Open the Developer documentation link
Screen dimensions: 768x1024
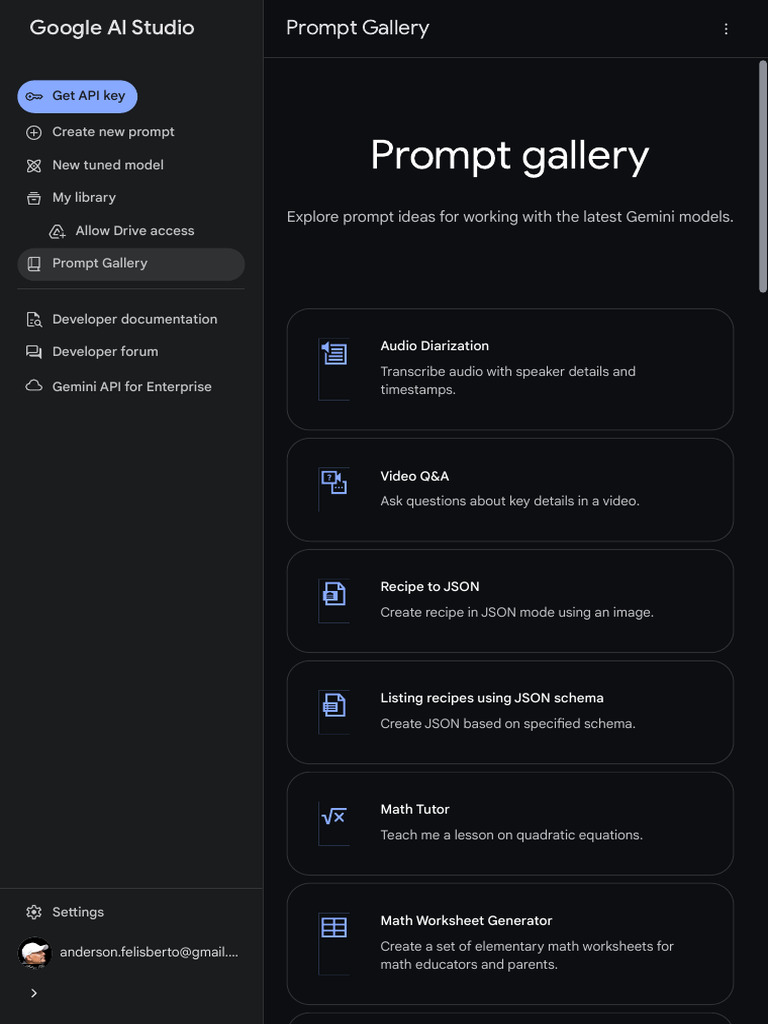pos(134,319)
